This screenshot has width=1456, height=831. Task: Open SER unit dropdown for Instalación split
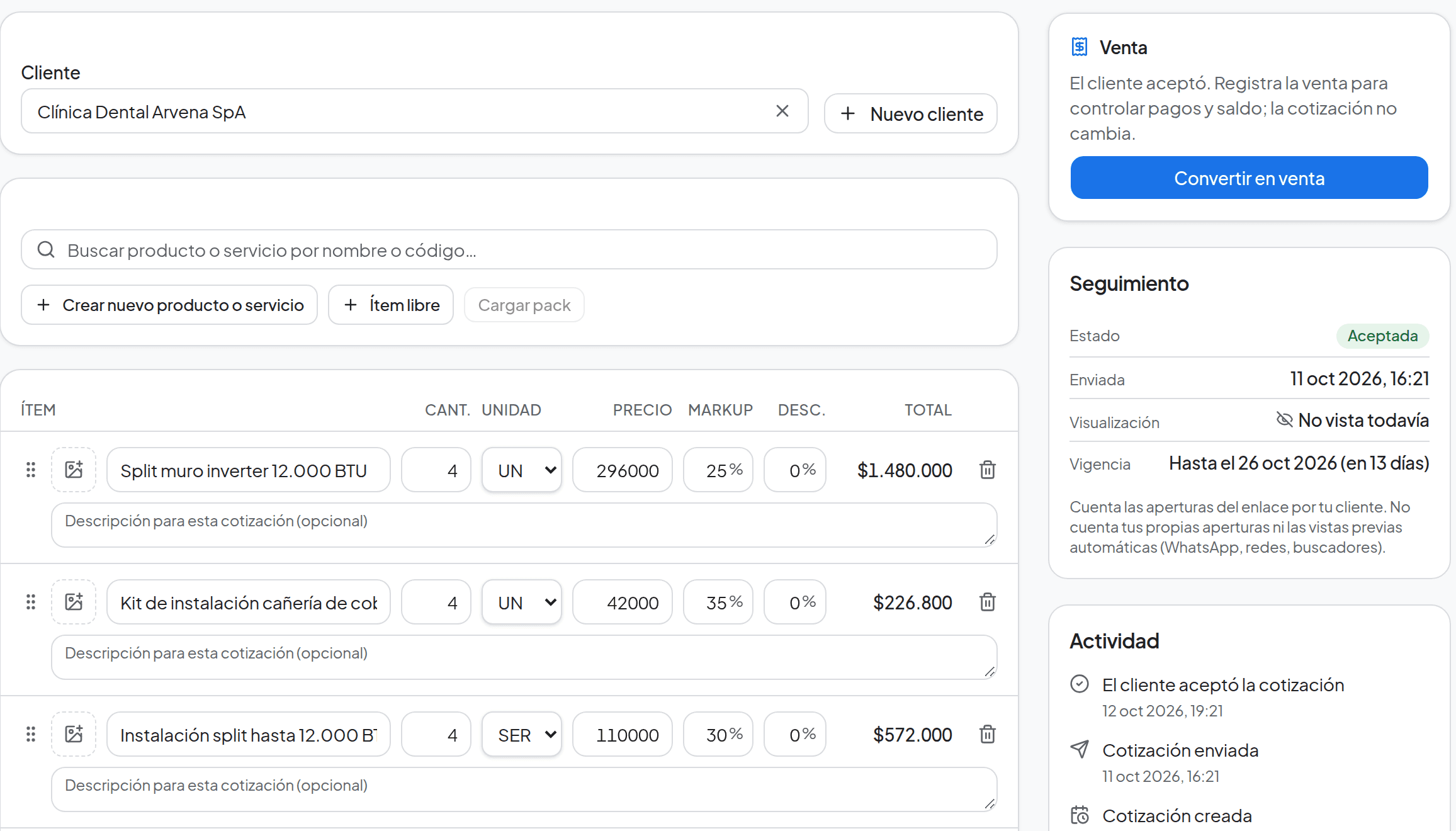pos(522,734)
